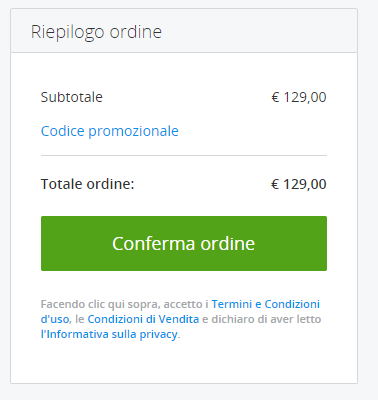This screenshot has width=378, height=400.
Task: Click the Totale ordine label
Action: point(87,184)
